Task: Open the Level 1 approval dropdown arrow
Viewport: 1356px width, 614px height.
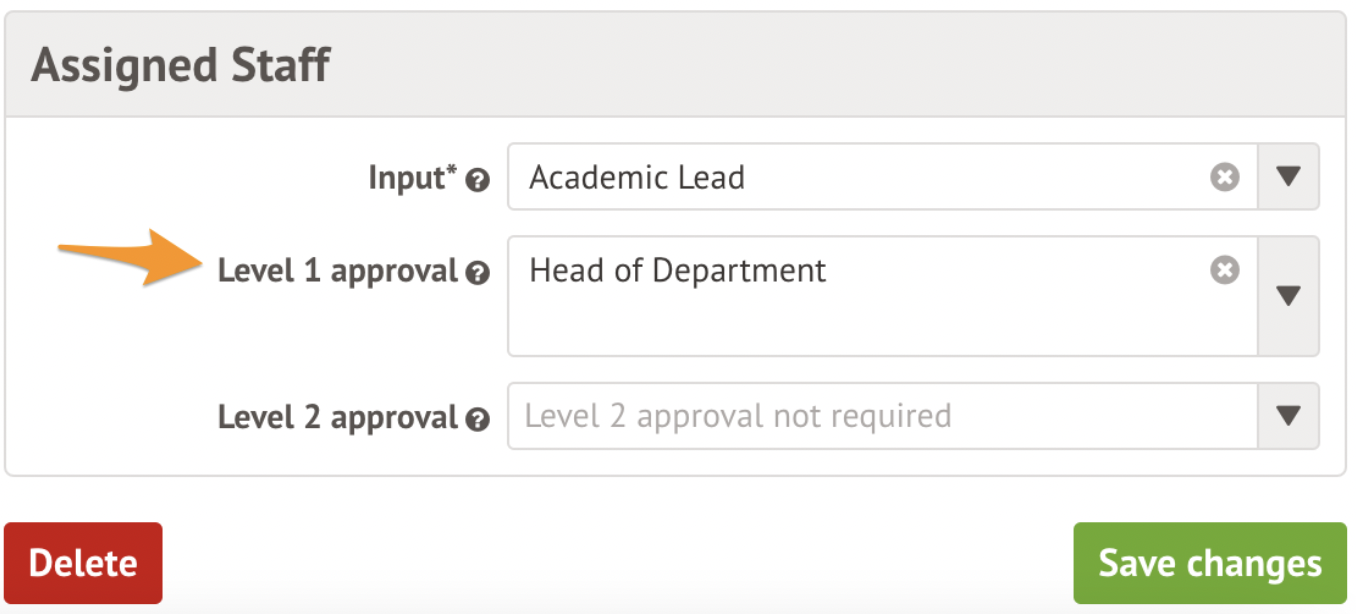Action: pyautogui.click(x=1288, y=296)
